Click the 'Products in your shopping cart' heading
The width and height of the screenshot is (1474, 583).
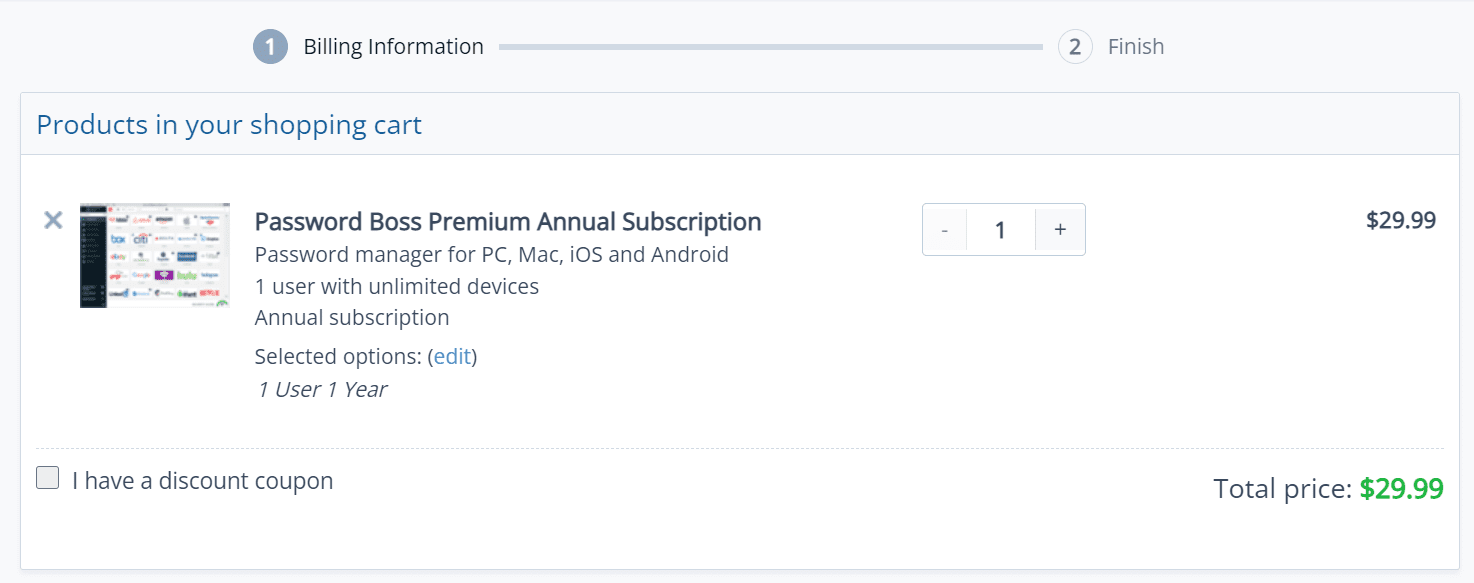(x=229, y=125)
